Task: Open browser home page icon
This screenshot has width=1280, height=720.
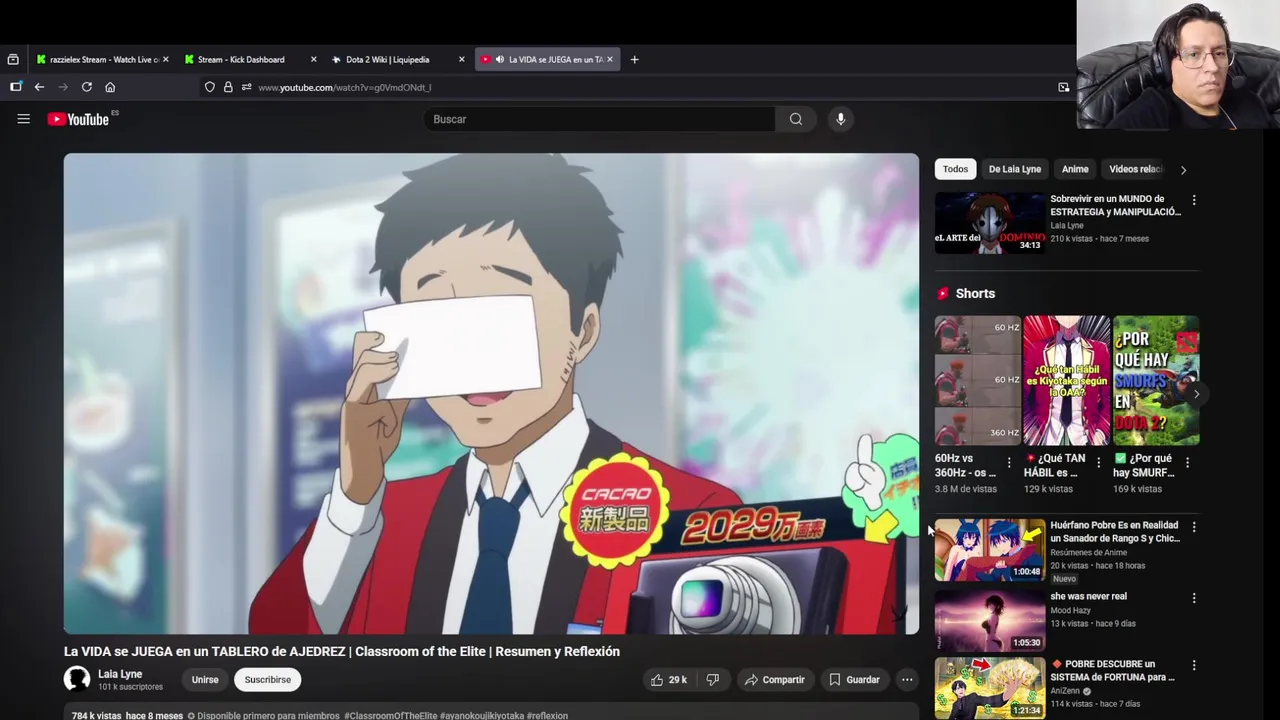Action: pyautogui.click(x=110, y=87)
